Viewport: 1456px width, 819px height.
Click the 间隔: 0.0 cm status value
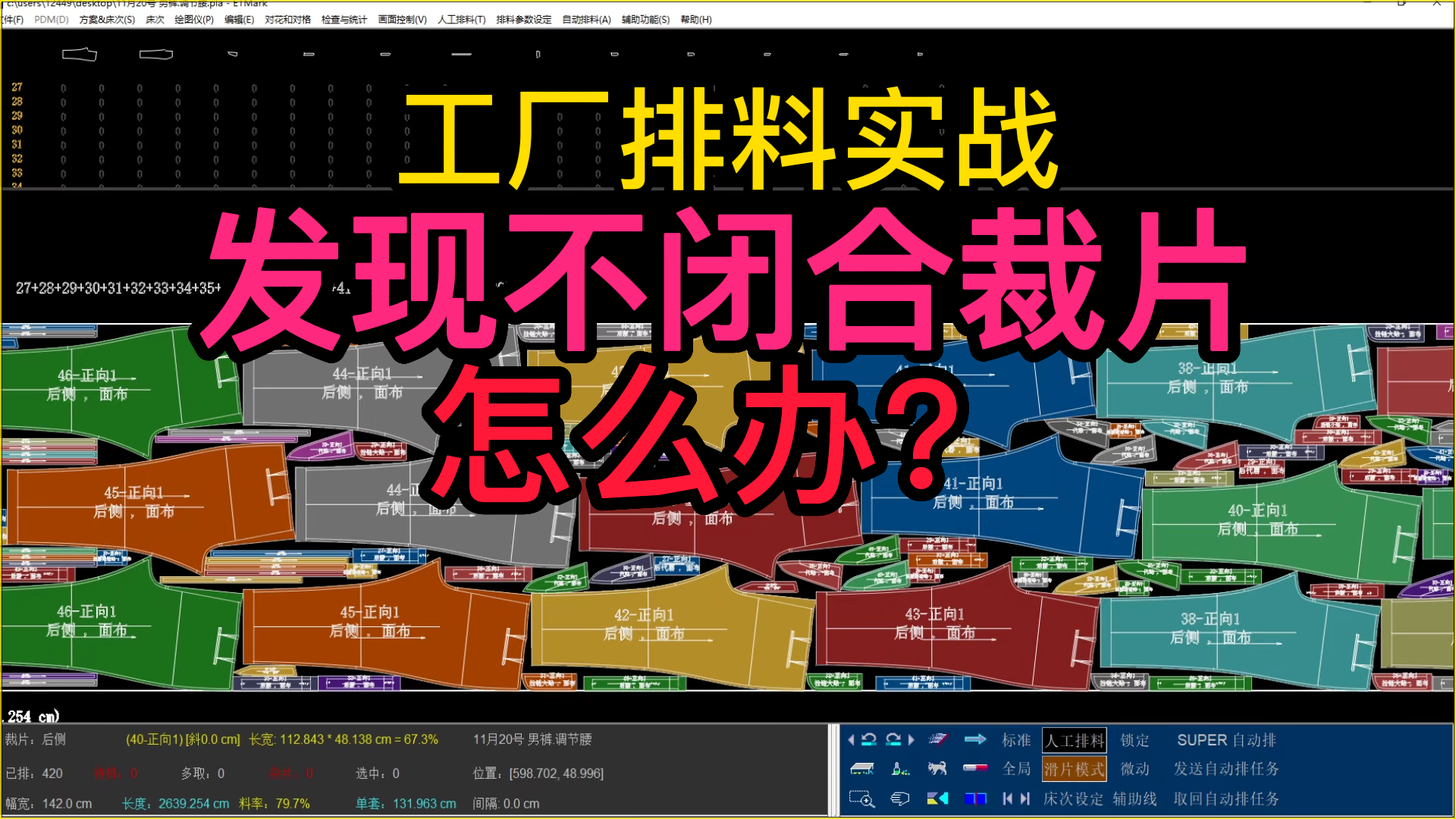506,804
